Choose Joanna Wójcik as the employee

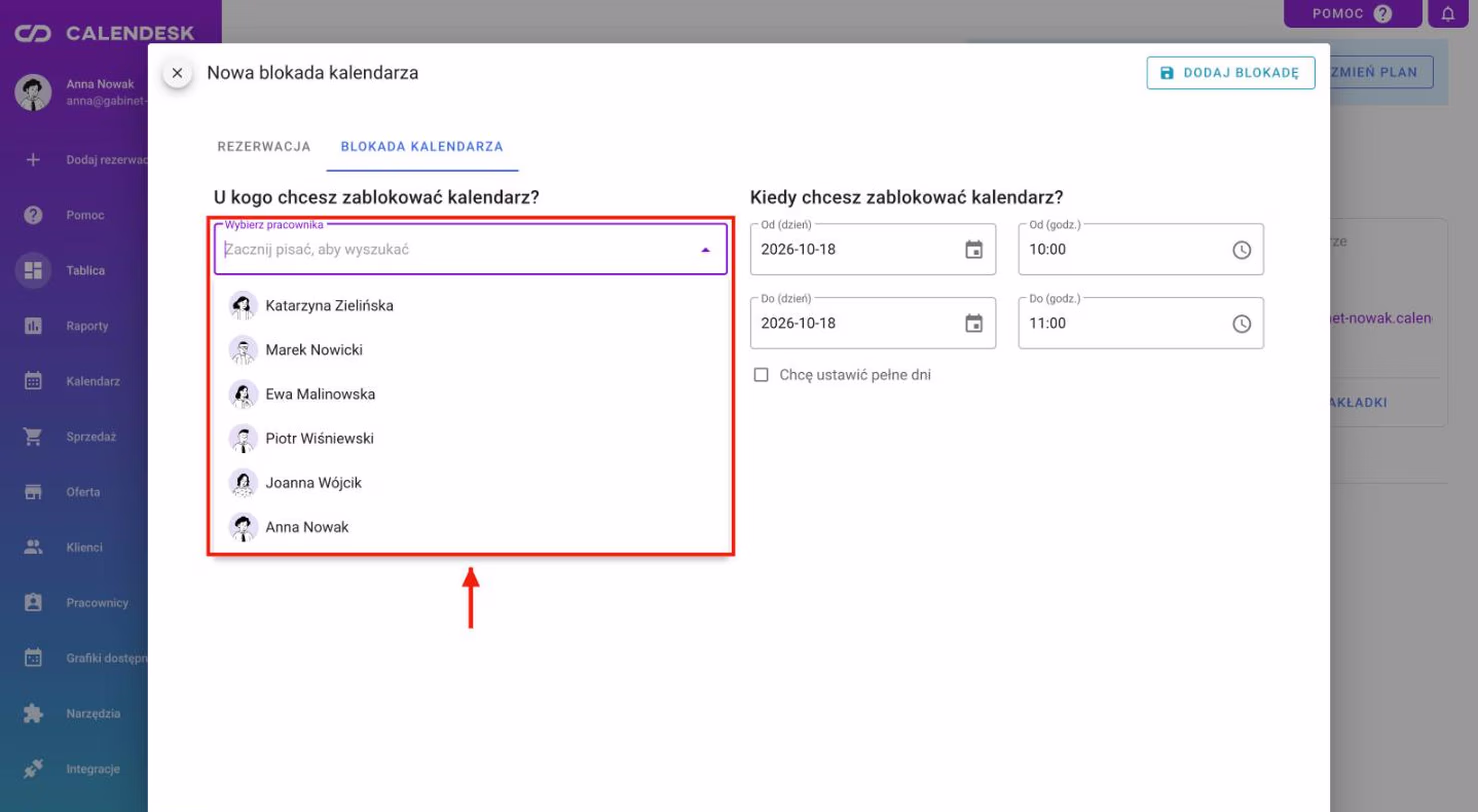click(471, 483)
